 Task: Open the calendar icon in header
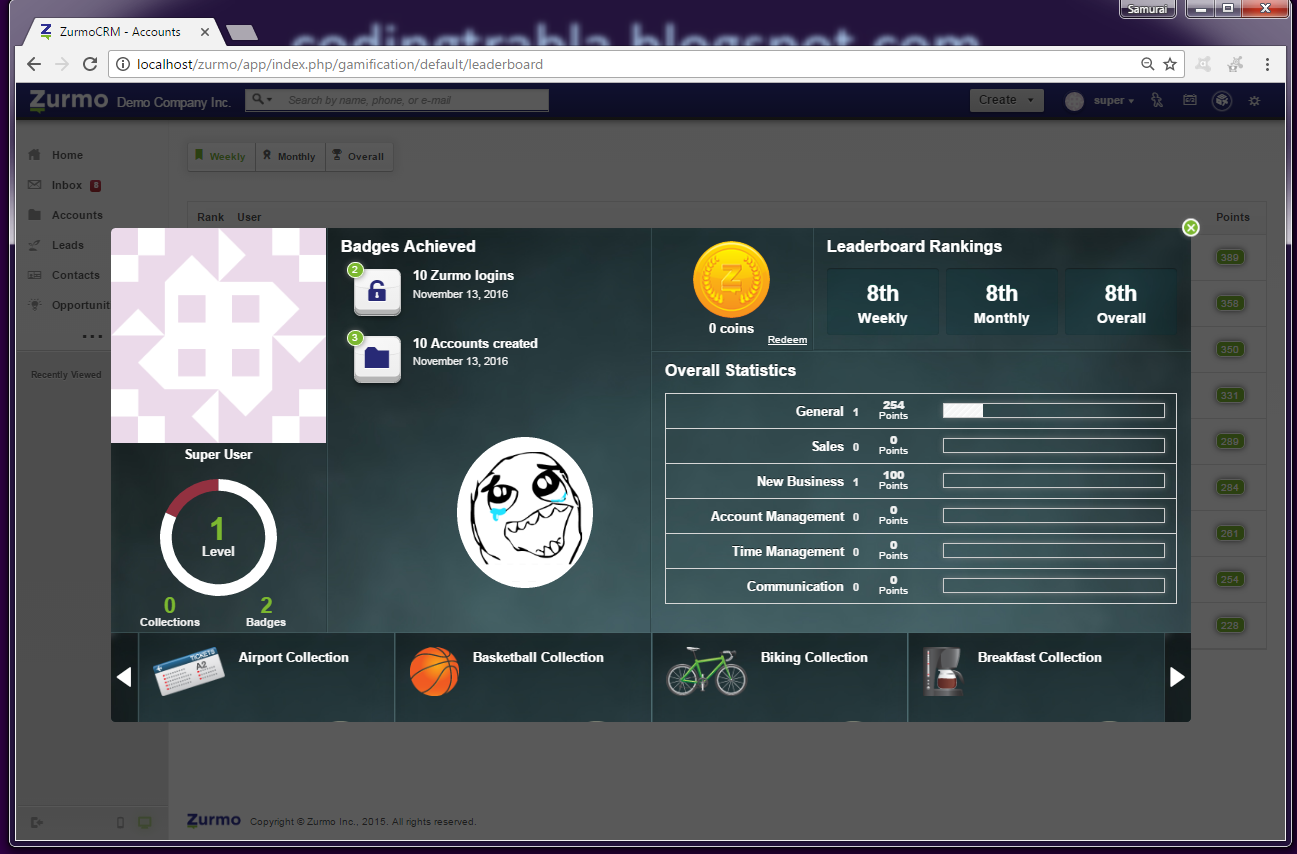(x=1189, y=100)
